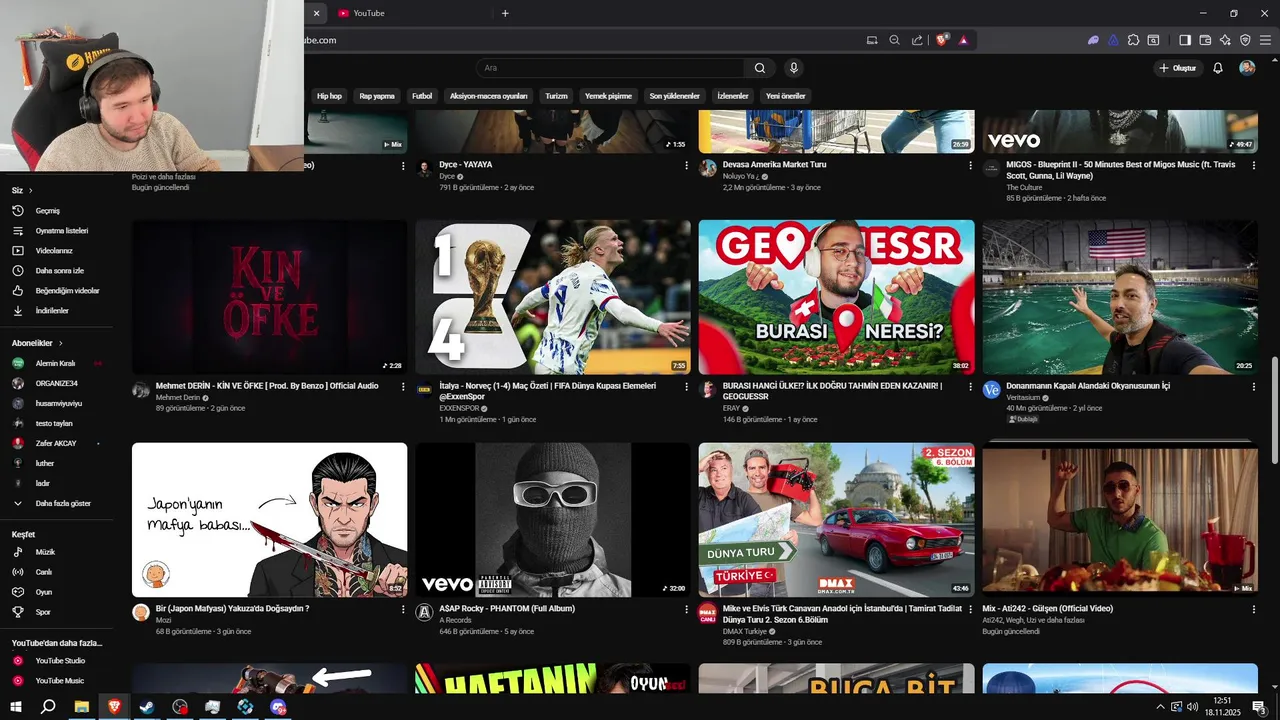
Task: Select the İzlenenler filter chip
Action: (733, 96)
